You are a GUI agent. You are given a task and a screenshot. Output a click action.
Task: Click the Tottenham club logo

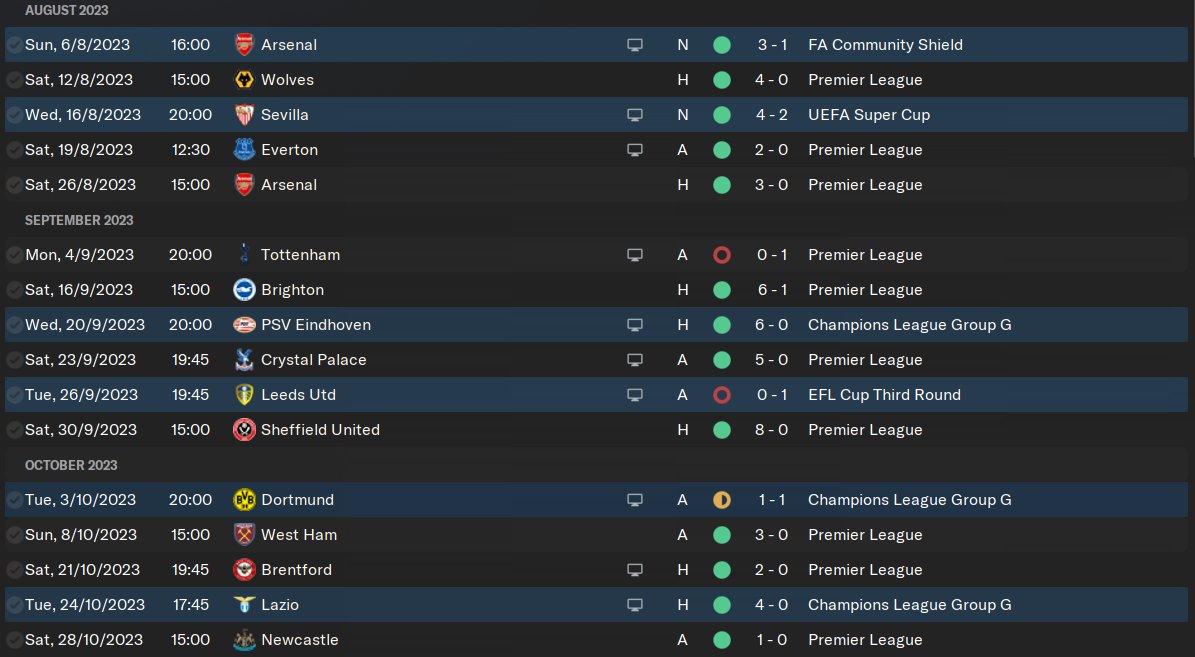coord(244,255)
